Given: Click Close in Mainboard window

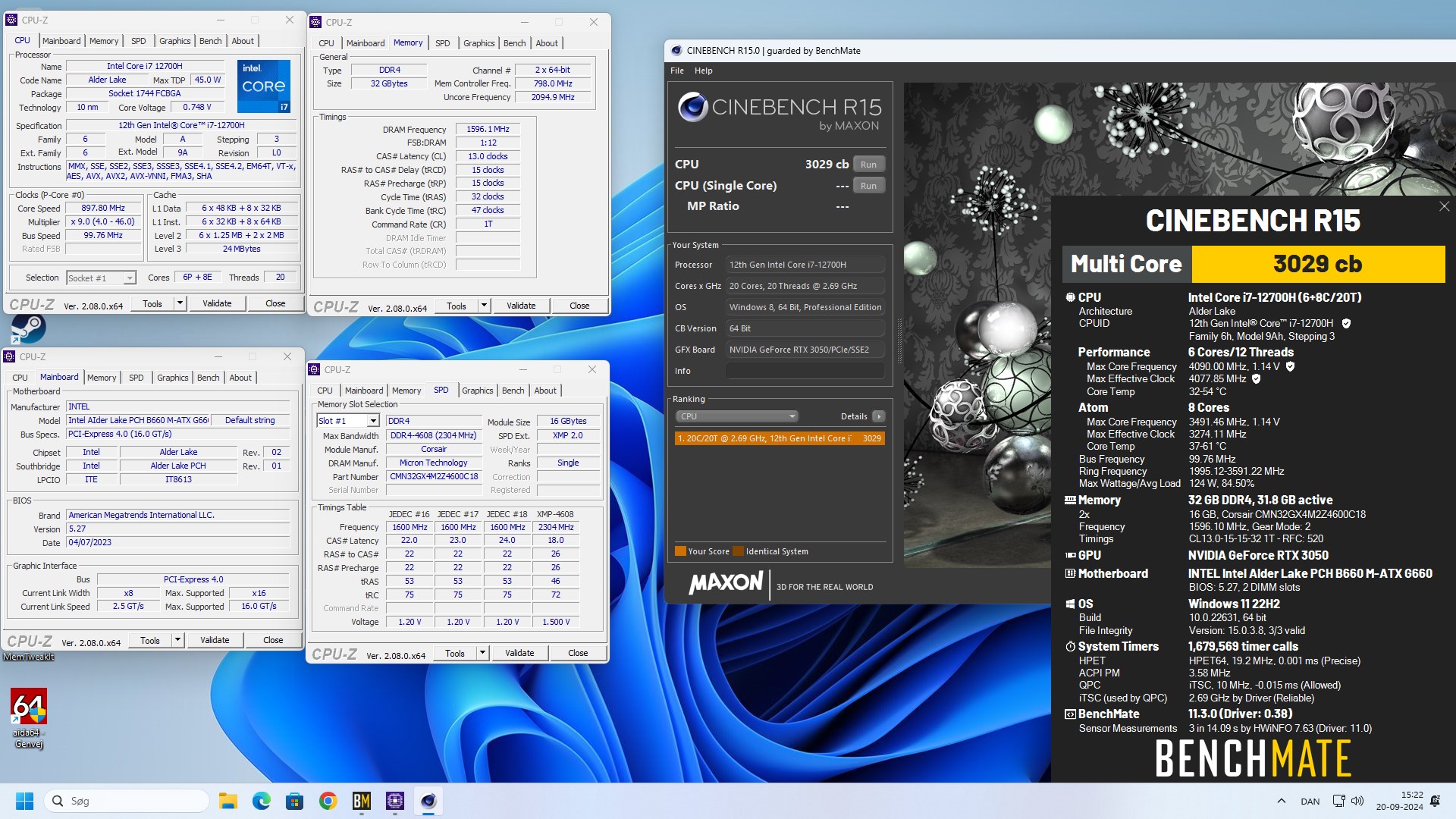Looking at the screenshot, I should point(273,640).
